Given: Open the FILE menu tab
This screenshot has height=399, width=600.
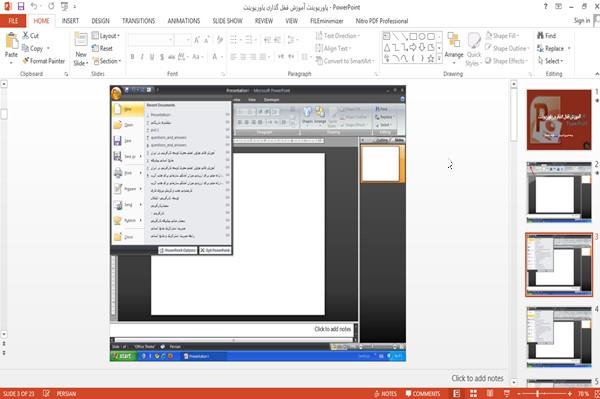Looking at the screenshot, I should coord(13,21).
